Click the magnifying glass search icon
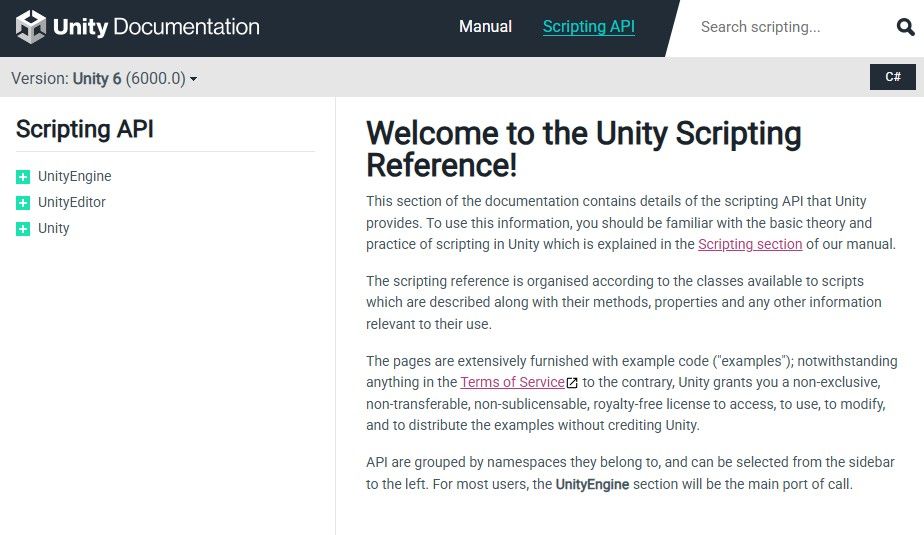 (905, 27)
